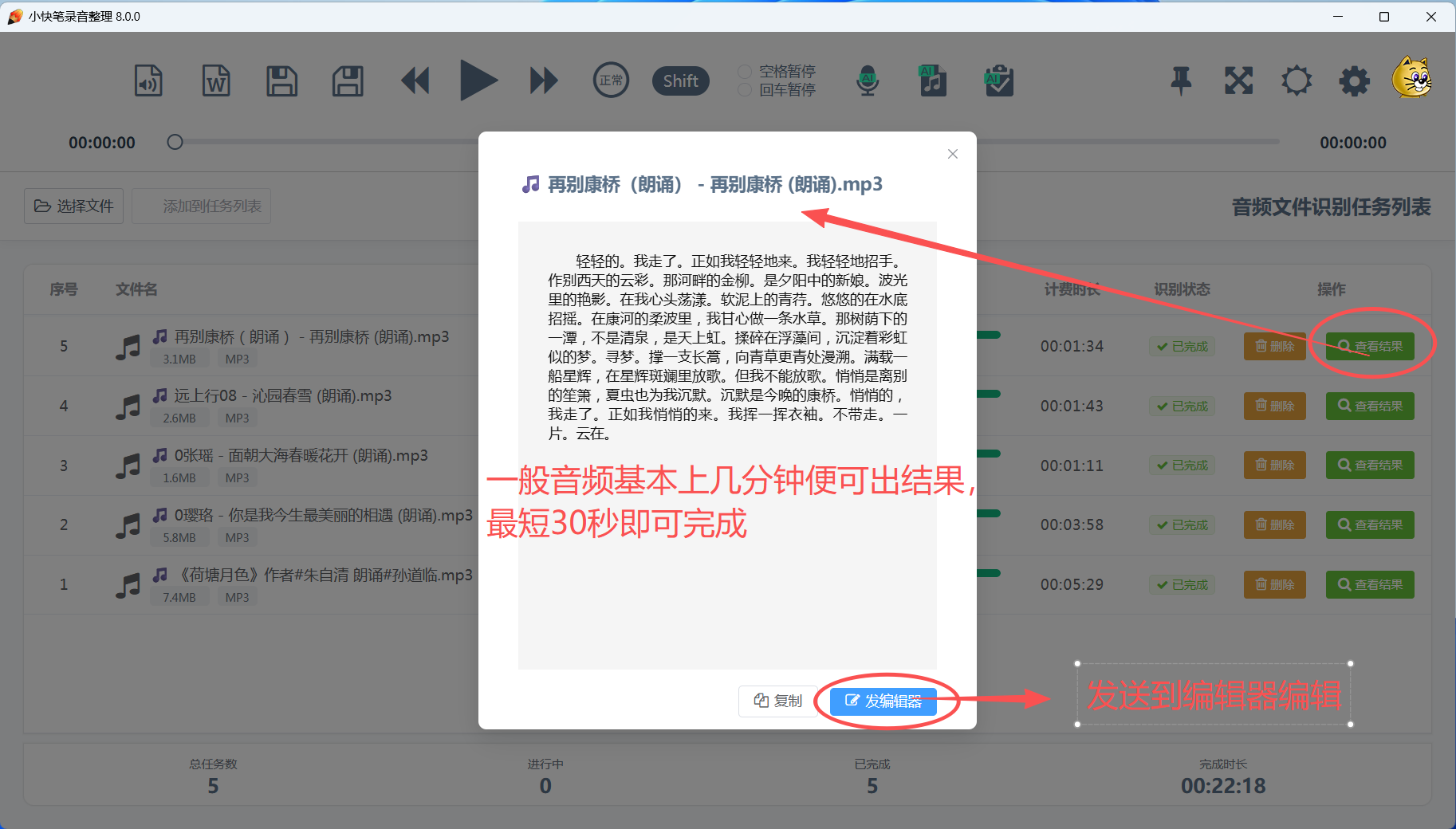
Task: Click the AI microphone recording icon
Action: tap(868, 81)
